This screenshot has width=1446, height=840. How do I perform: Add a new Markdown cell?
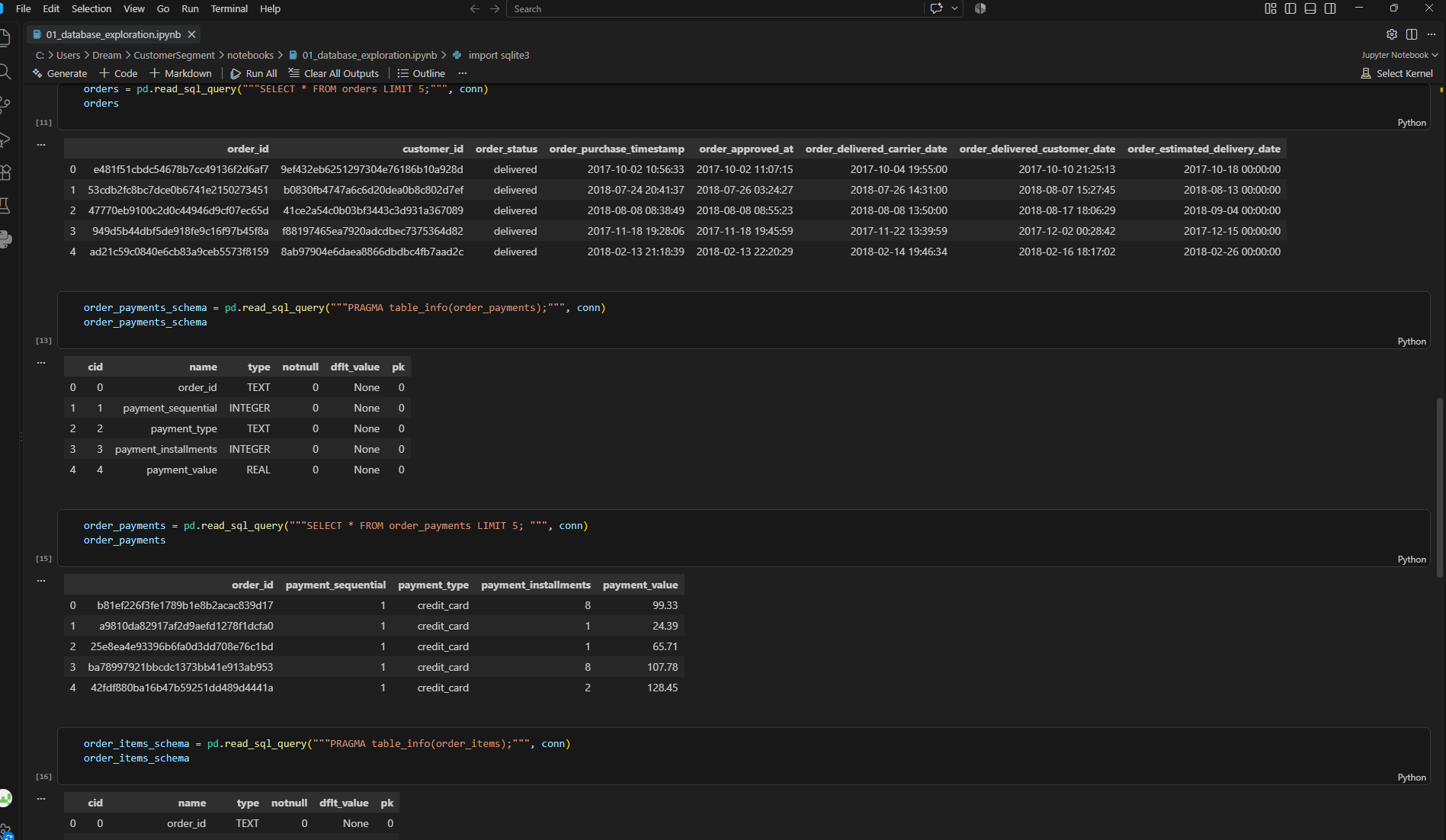[x=181, y=73]
